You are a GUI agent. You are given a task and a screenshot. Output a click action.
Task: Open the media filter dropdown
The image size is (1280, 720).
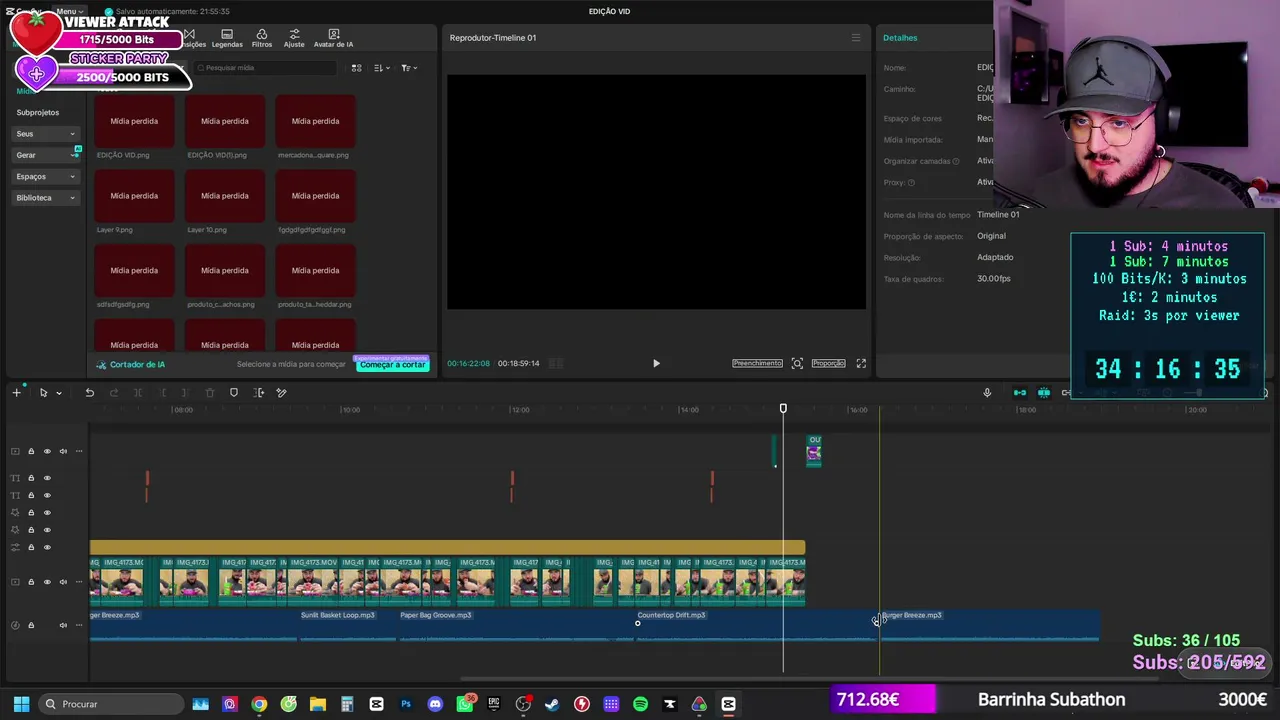[x=409, y=68]
